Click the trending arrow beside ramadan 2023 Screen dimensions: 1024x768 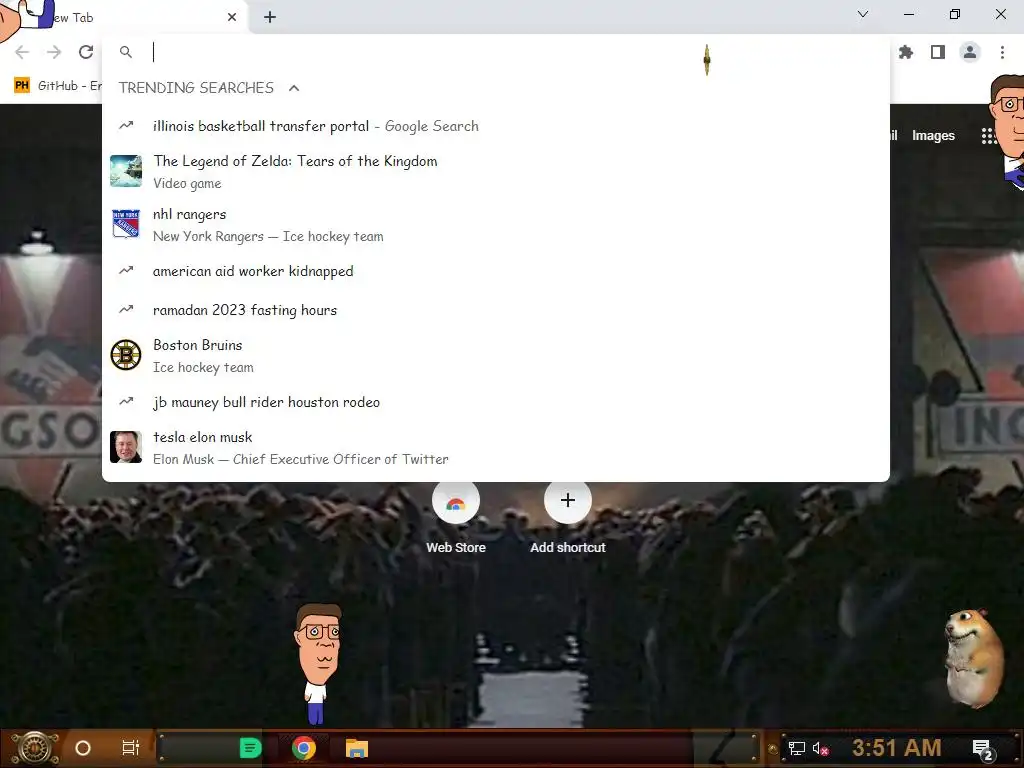coord(126,310)
